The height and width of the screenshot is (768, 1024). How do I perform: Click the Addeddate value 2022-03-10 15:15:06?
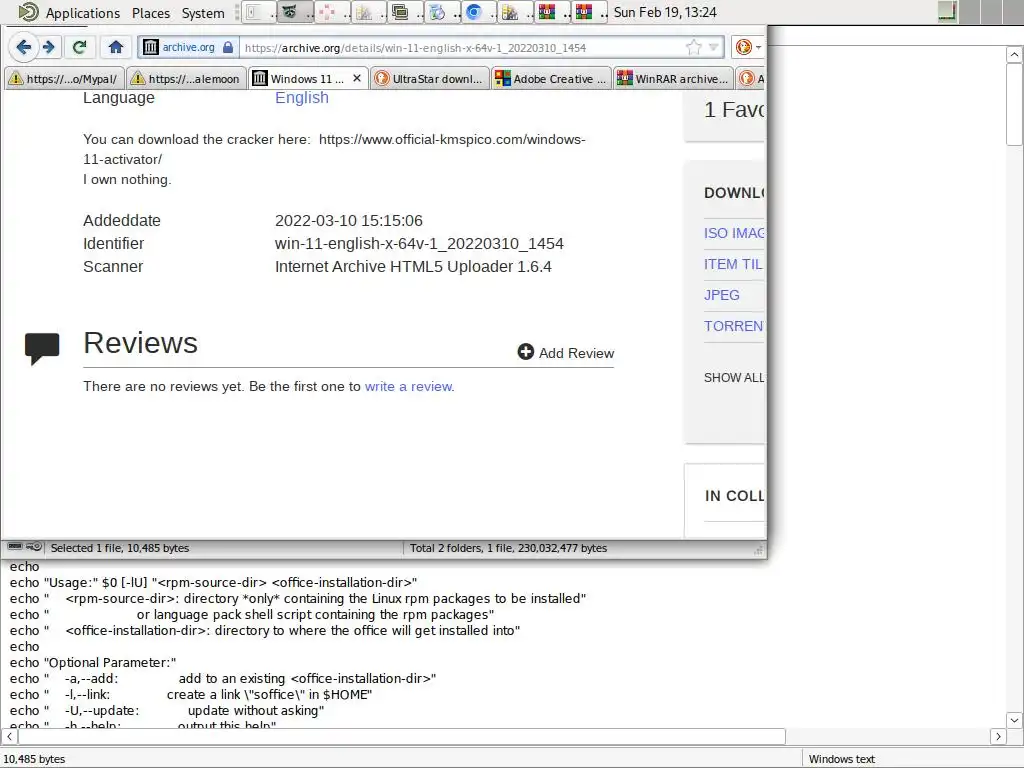(349, 221)
